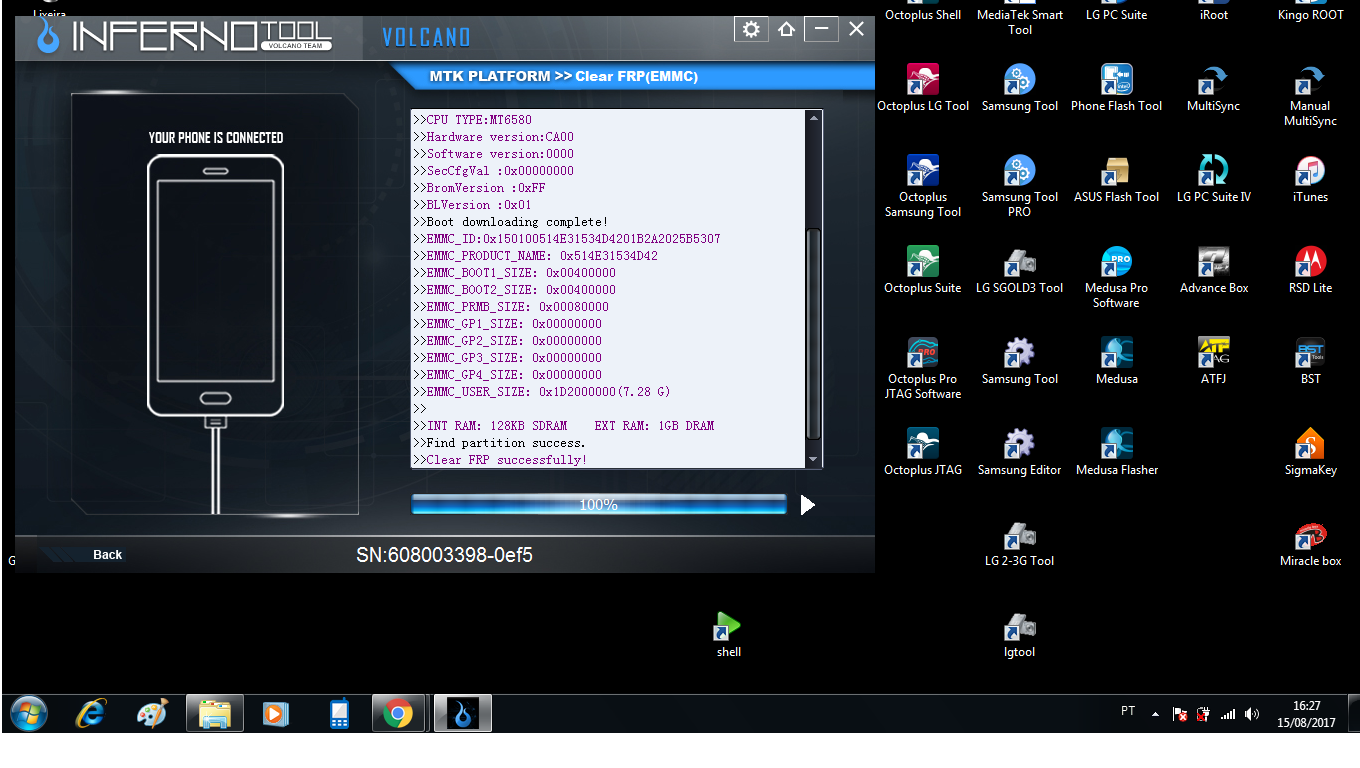Open MultiSync desktop icon
Screen dimensions: 1360x768
coord(1213,88)
